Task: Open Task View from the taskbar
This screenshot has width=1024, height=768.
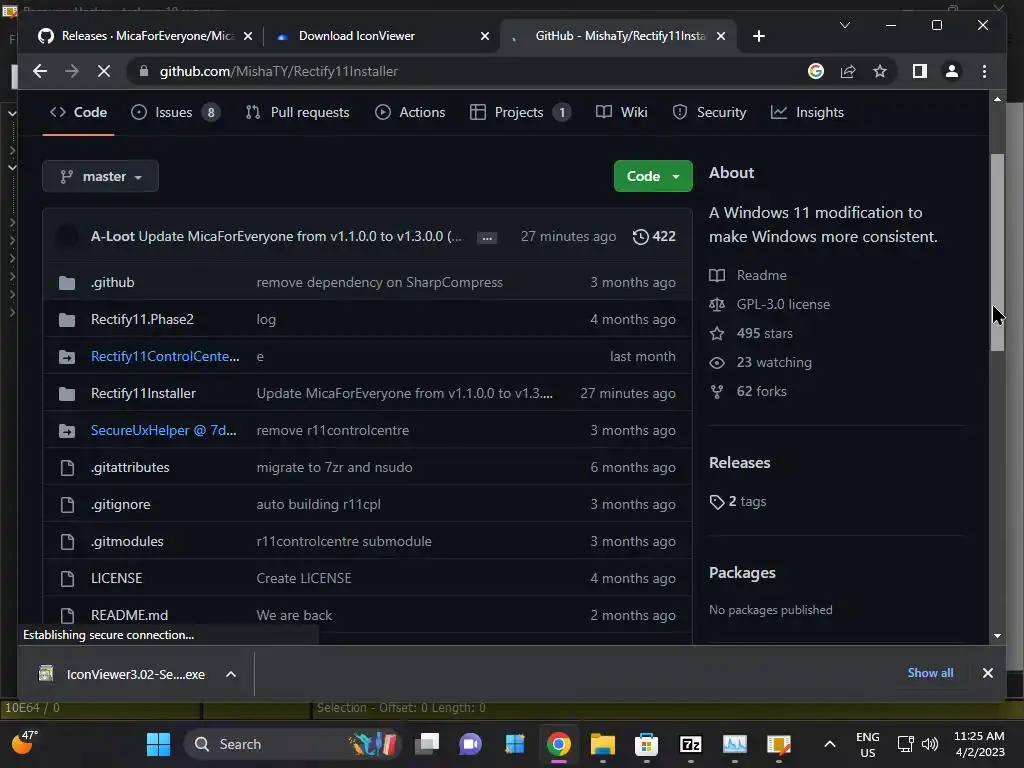Action: [x=427, y=744]
